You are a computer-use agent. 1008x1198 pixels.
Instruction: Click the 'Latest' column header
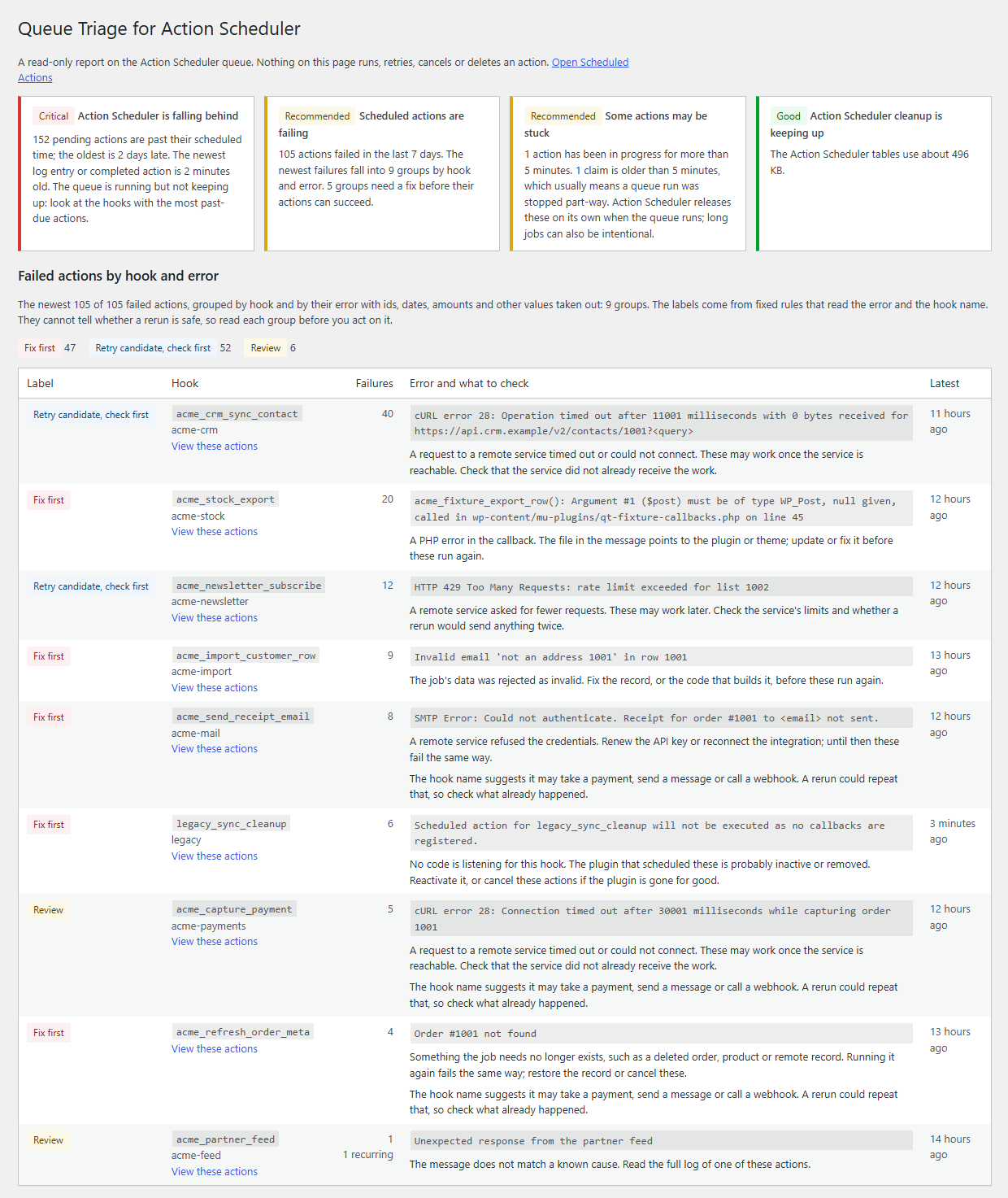pyautogui.click(x=945, y=384)
